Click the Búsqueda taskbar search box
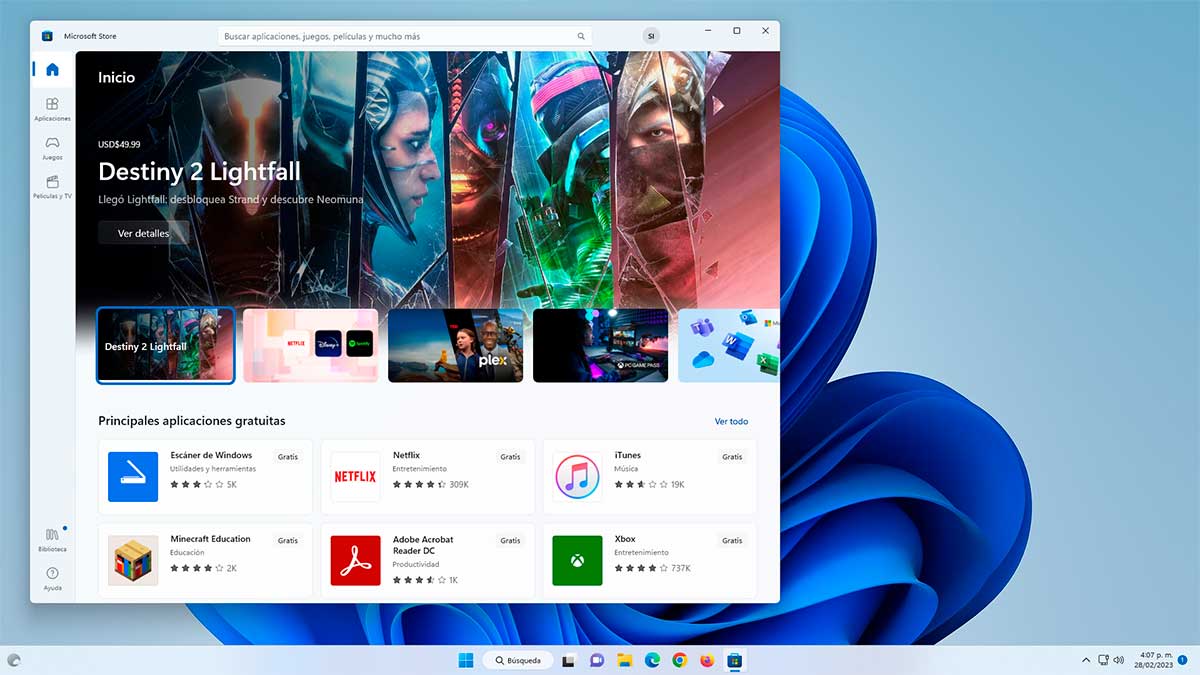The image size is (1200, 675). tap(516, 660)
